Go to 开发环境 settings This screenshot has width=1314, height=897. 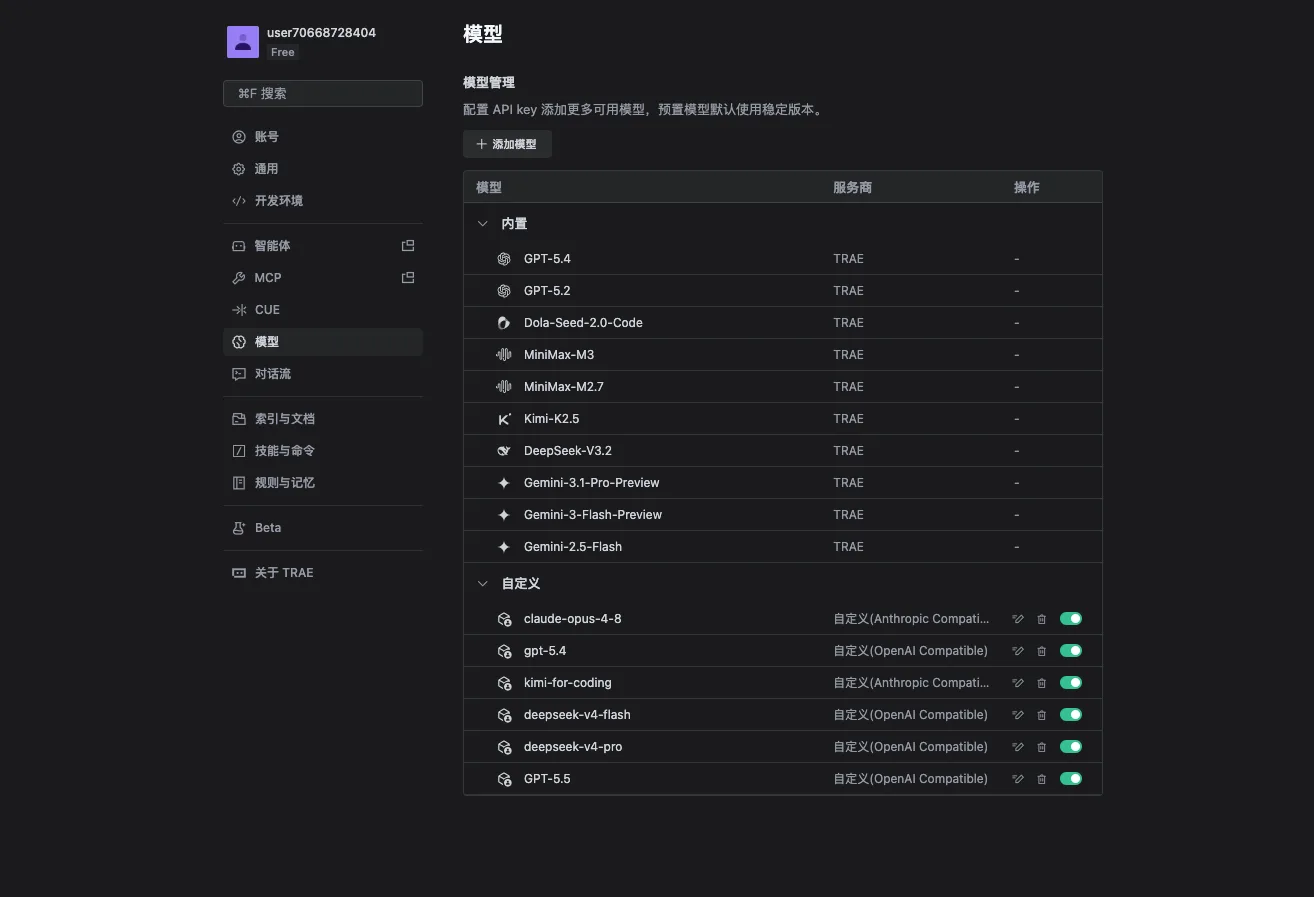pos(323,201)
